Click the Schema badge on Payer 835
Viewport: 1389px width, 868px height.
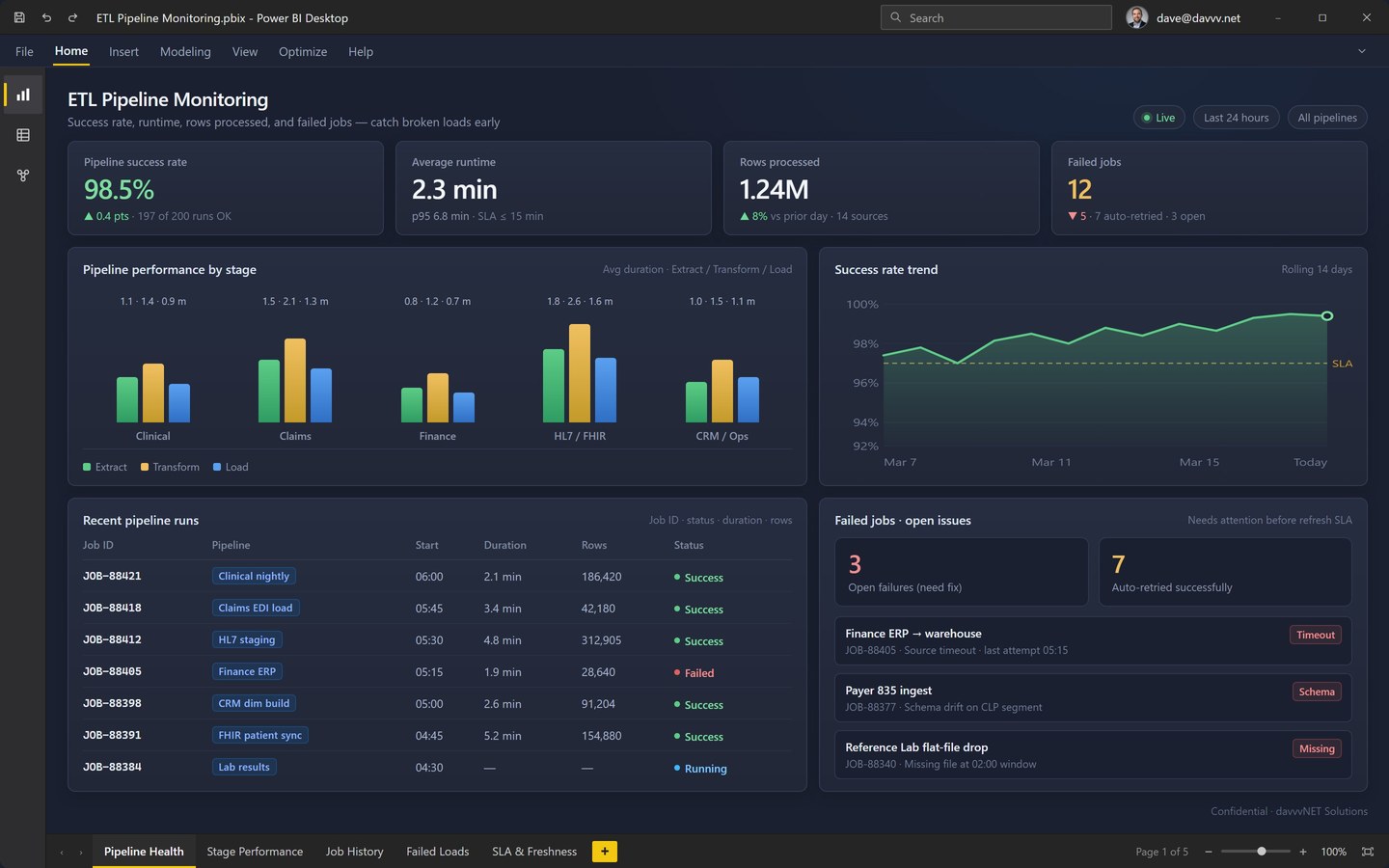click(1317, 692)
